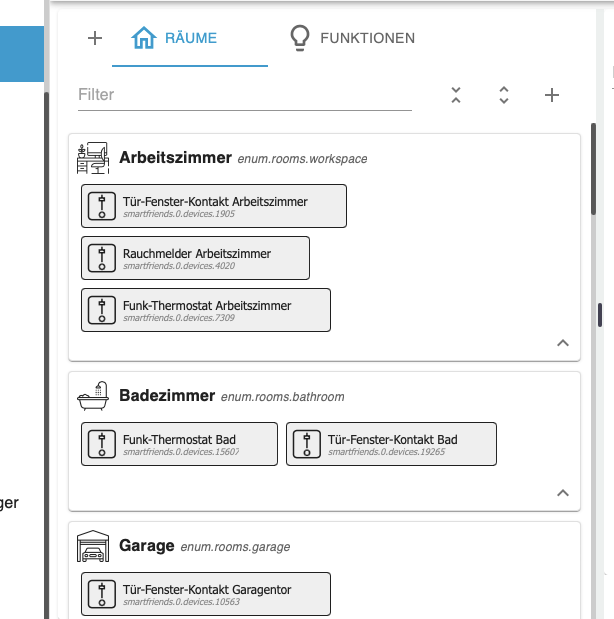Click the house icon on Räume tab

[x=144, y=38]
